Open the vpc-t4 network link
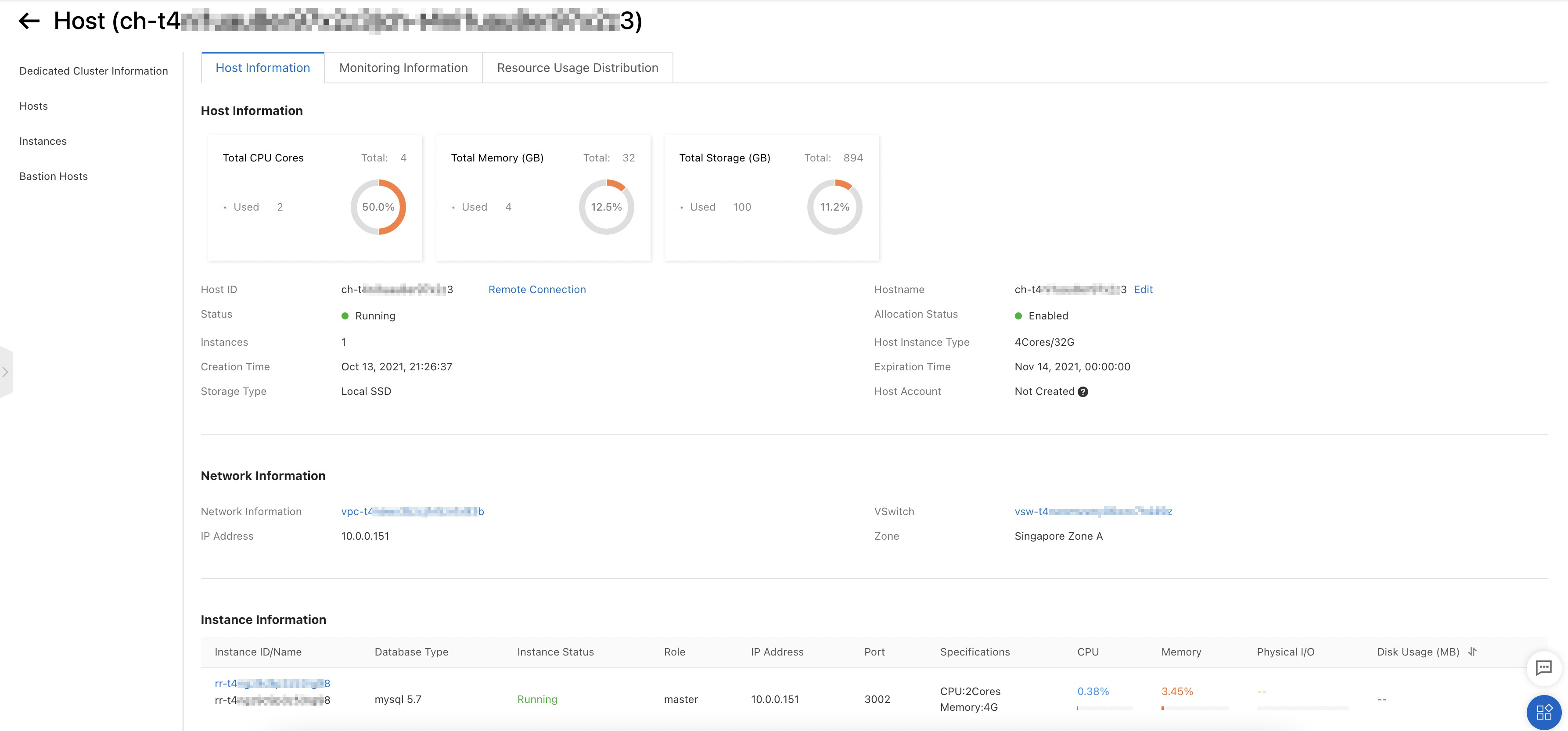The width and height of the screenshot is (1568, 731). tap(412, 512)
